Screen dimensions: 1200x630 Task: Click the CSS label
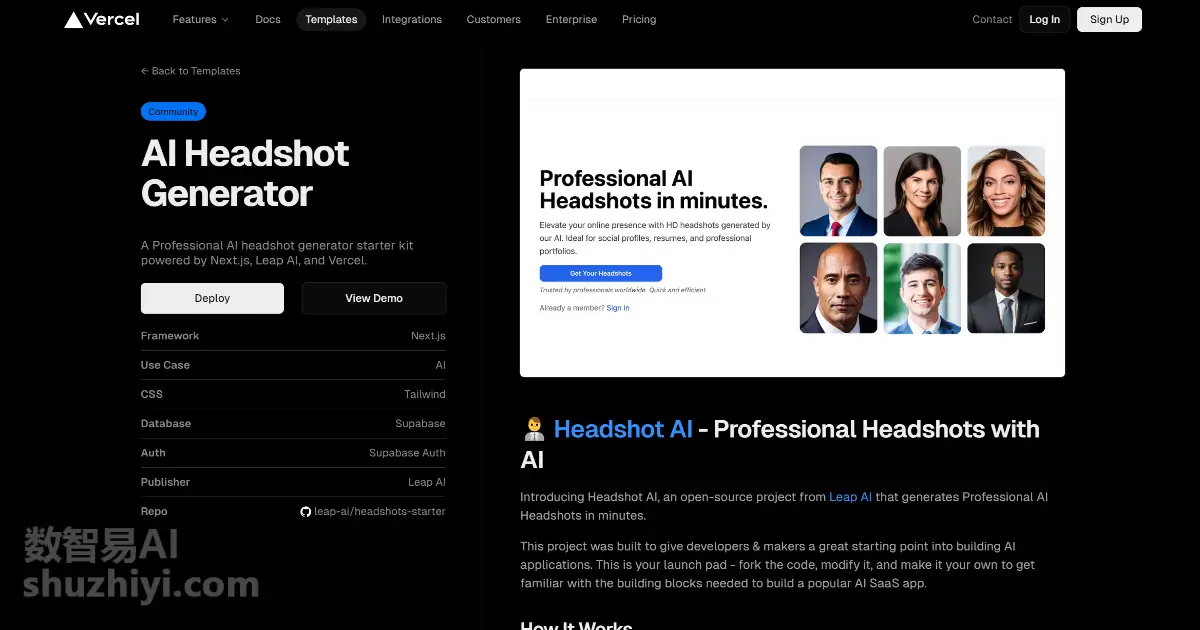click(x=152, y=394)
